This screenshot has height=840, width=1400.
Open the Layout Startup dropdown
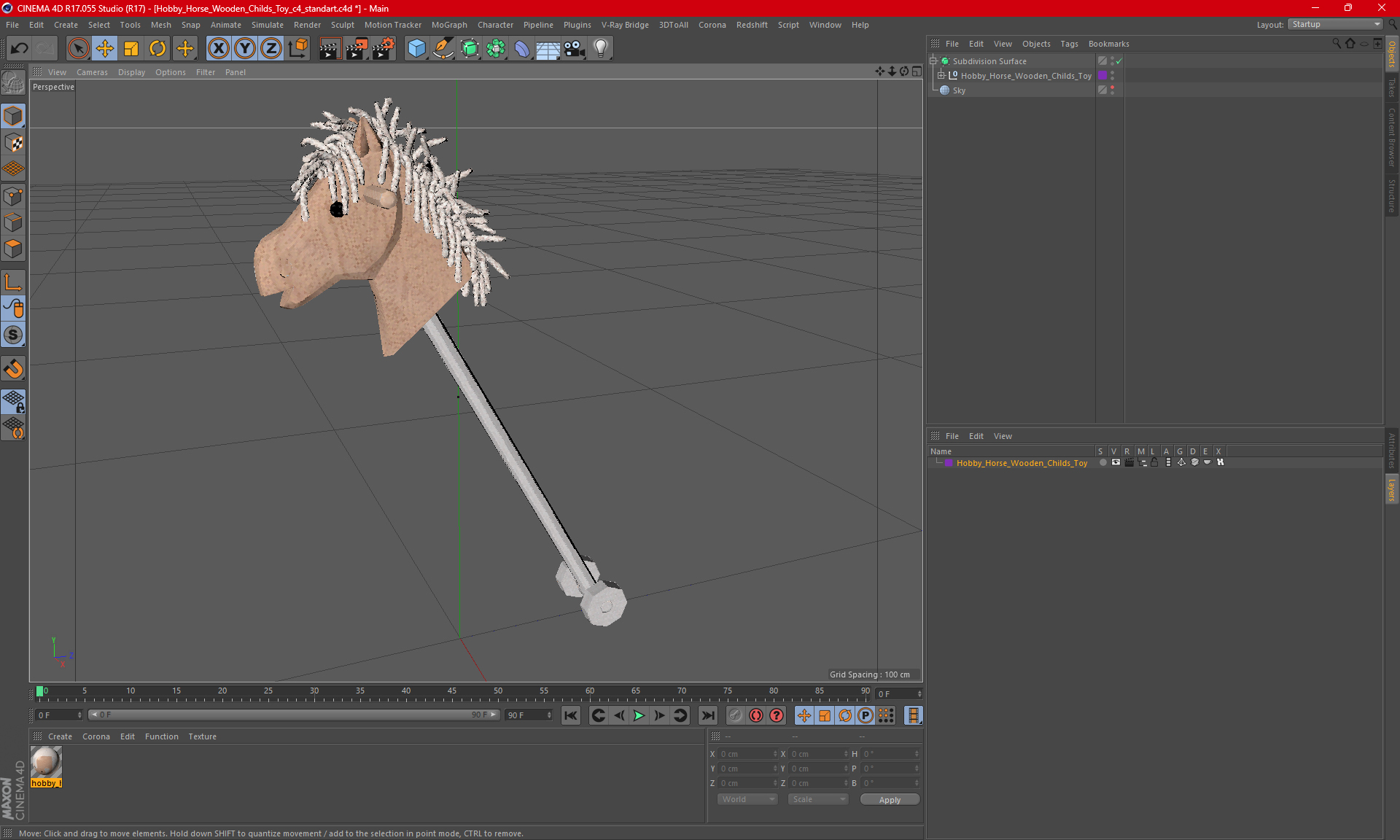1335,24
